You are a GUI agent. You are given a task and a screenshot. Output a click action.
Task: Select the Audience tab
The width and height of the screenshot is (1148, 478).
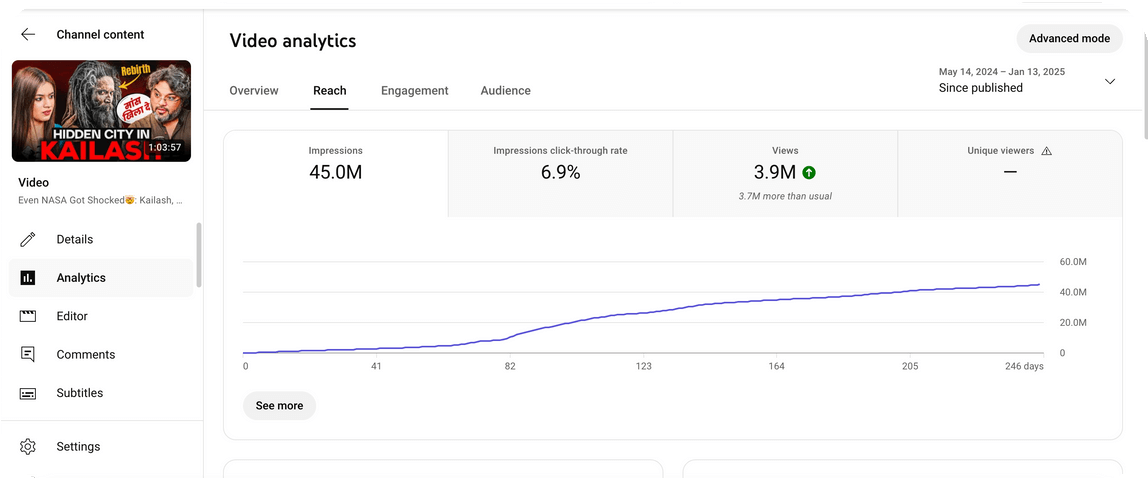(505, 91)
